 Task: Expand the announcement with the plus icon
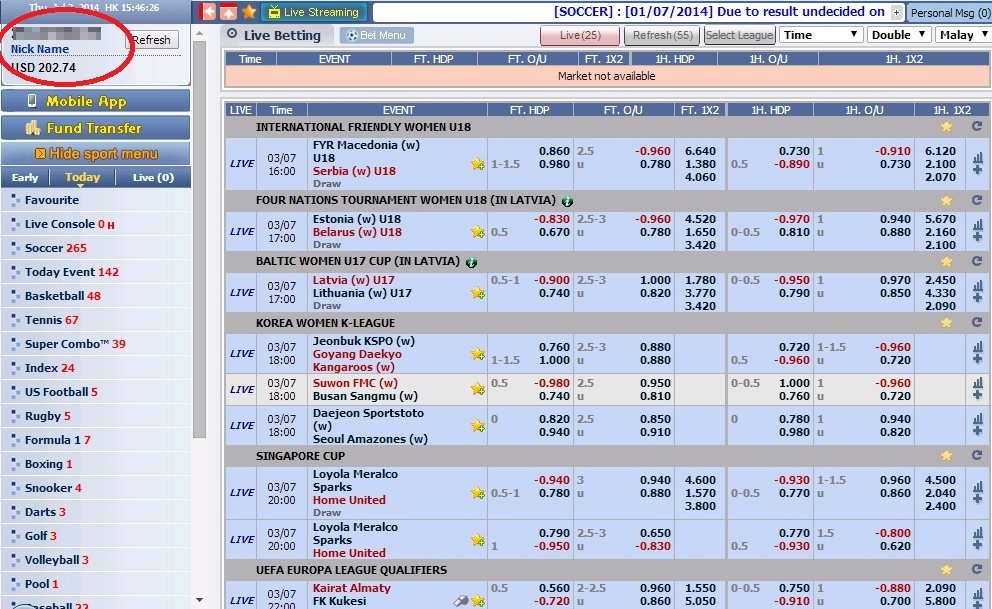point(896,12)
